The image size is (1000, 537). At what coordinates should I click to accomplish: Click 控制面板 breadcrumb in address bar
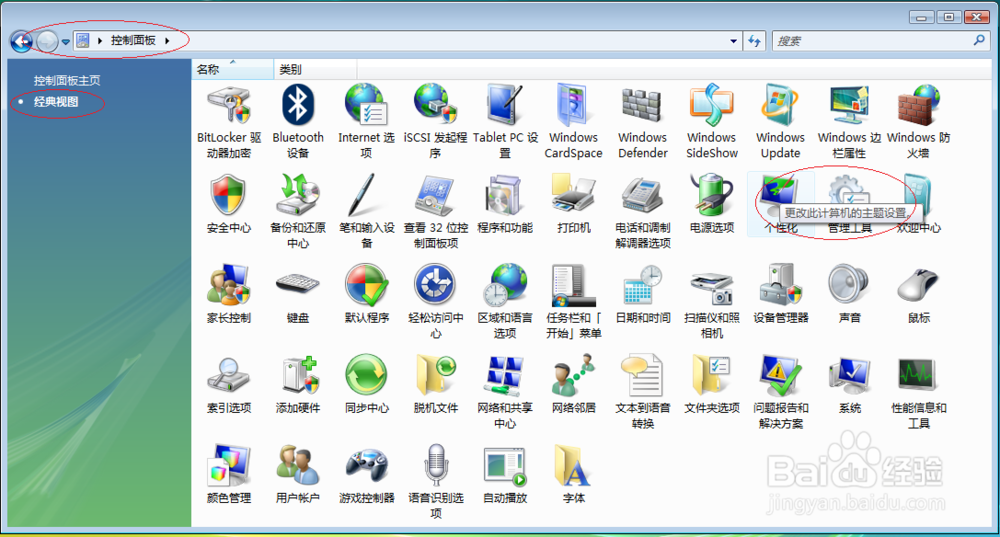point(133,40)
